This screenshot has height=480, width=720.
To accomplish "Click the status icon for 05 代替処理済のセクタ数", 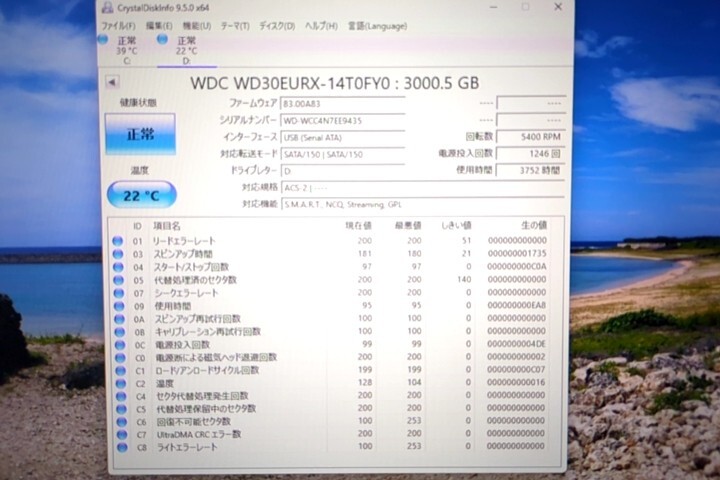I will [118, 280].
